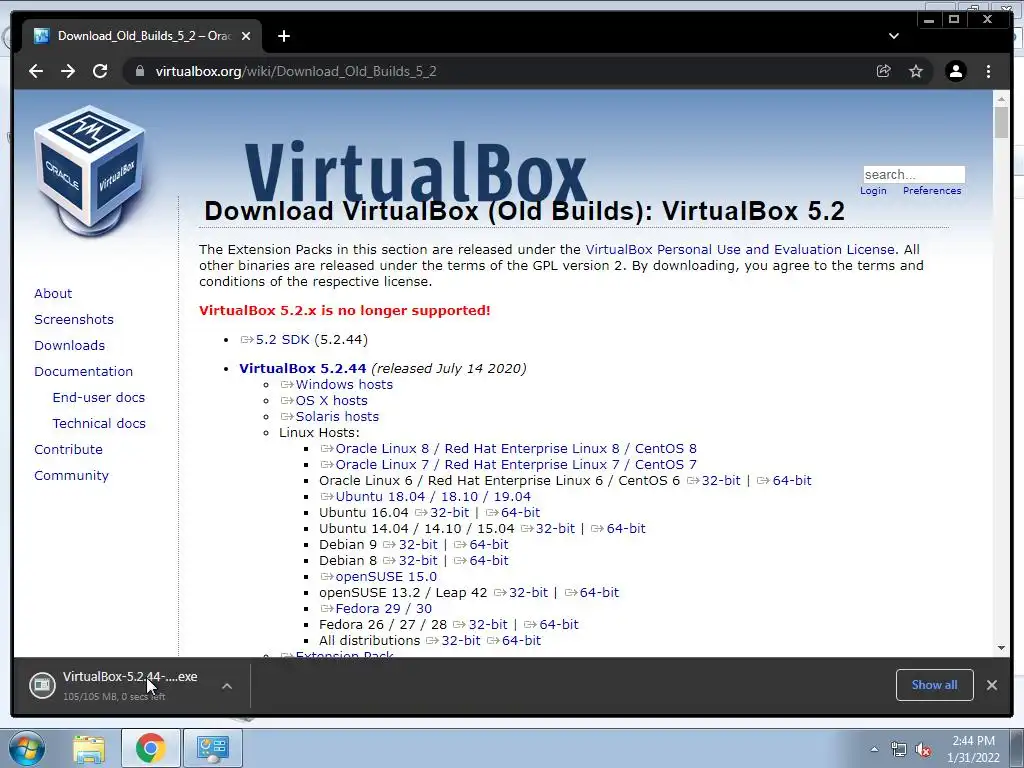Click the page vertical scrollbar thumb

tap(1001, 121)
